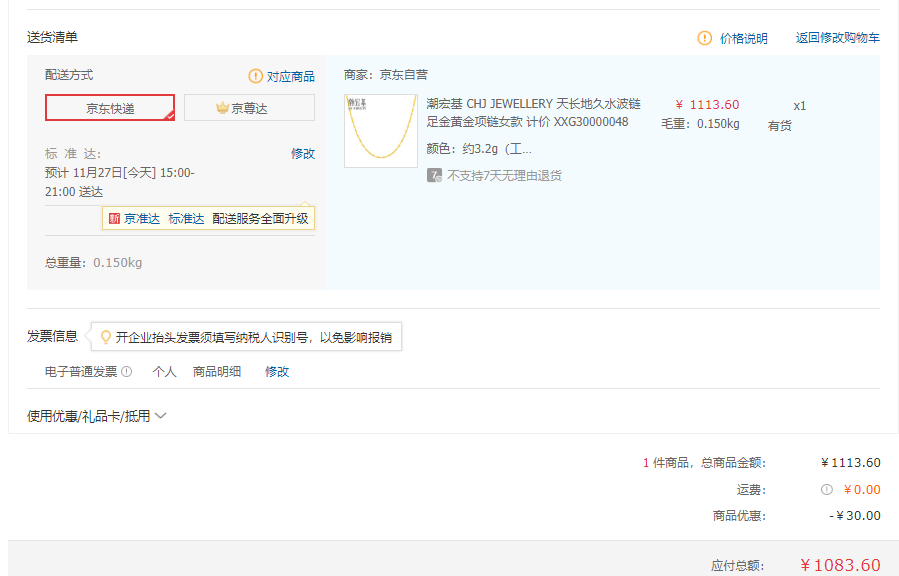Go back via 返回修改购物车
This screenshot has width=899, height=576.
tap(838, 38)
